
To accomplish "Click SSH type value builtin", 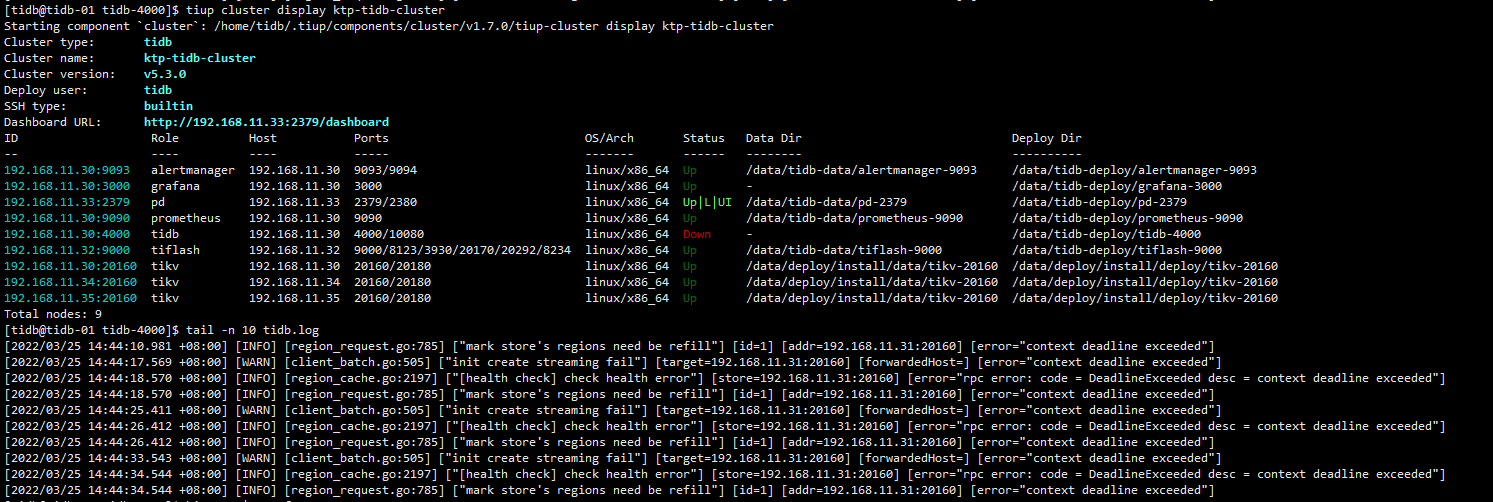I will (168, 106).
